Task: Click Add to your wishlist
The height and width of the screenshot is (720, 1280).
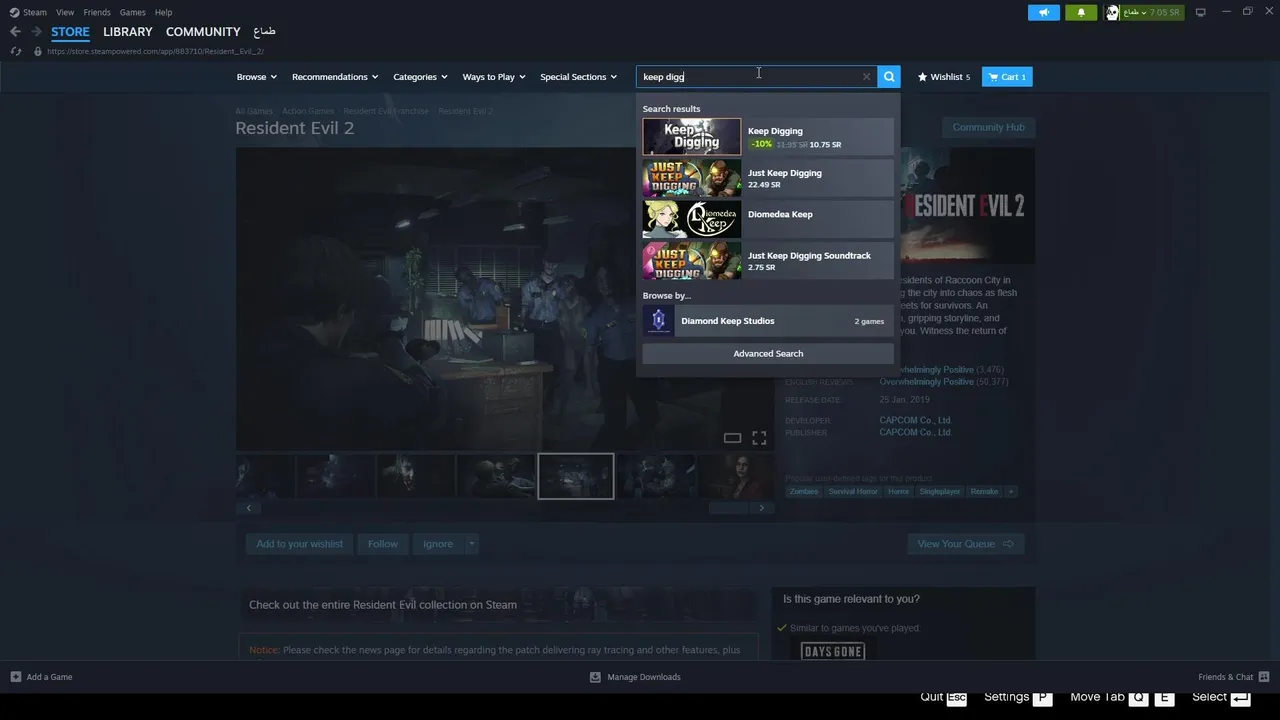Action: click(x=299, y=544)
